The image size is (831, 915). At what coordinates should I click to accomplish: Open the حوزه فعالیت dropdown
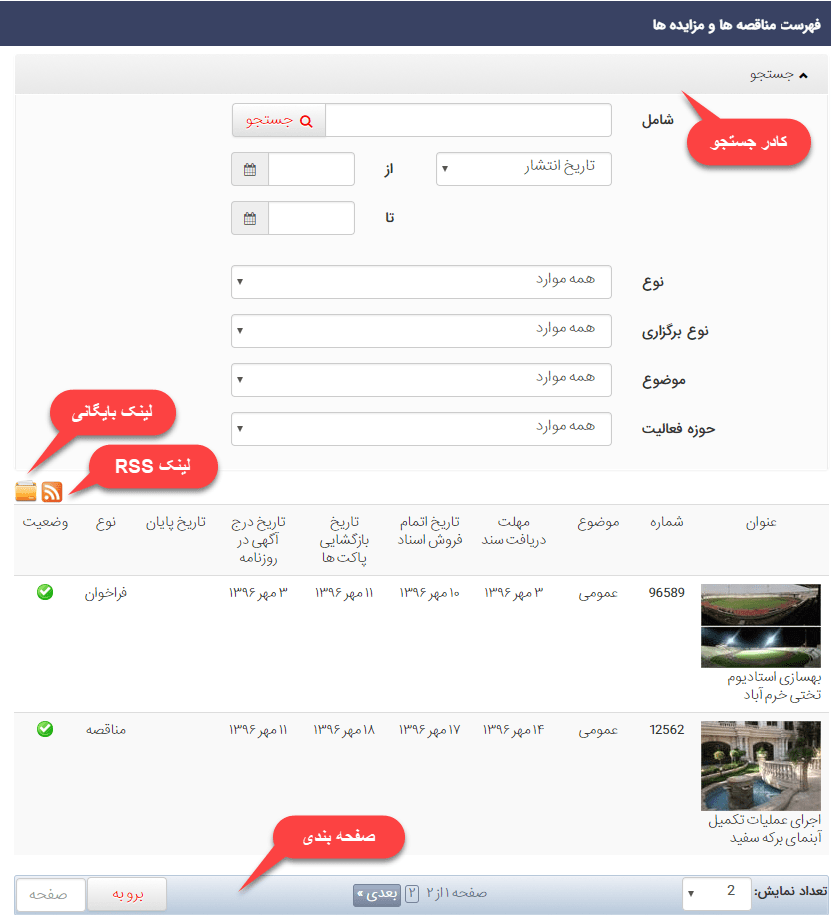click(x=421, y=428)
